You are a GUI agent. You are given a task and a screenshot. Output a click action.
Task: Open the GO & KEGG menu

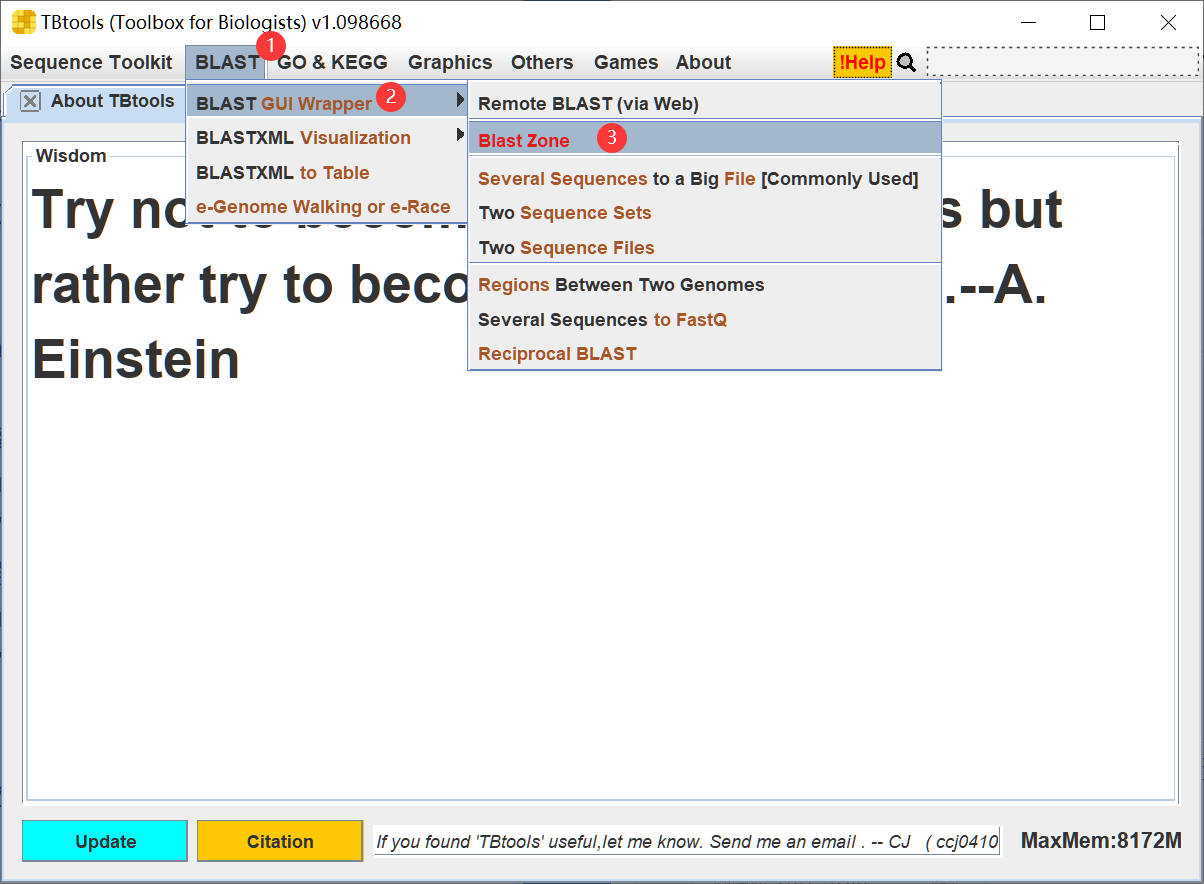point(332,62)
